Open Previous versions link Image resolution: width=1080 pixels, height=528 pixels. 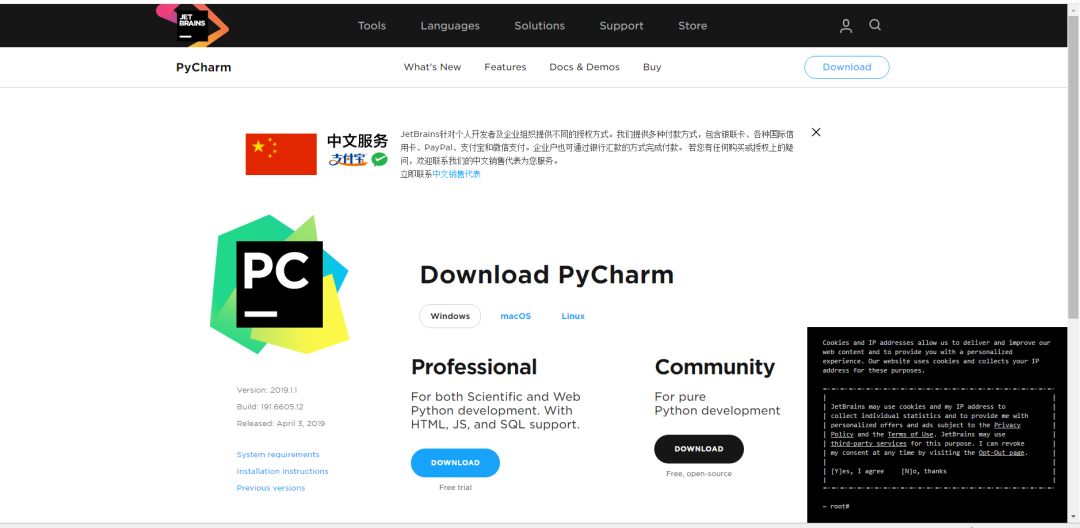tap(271, 488)
